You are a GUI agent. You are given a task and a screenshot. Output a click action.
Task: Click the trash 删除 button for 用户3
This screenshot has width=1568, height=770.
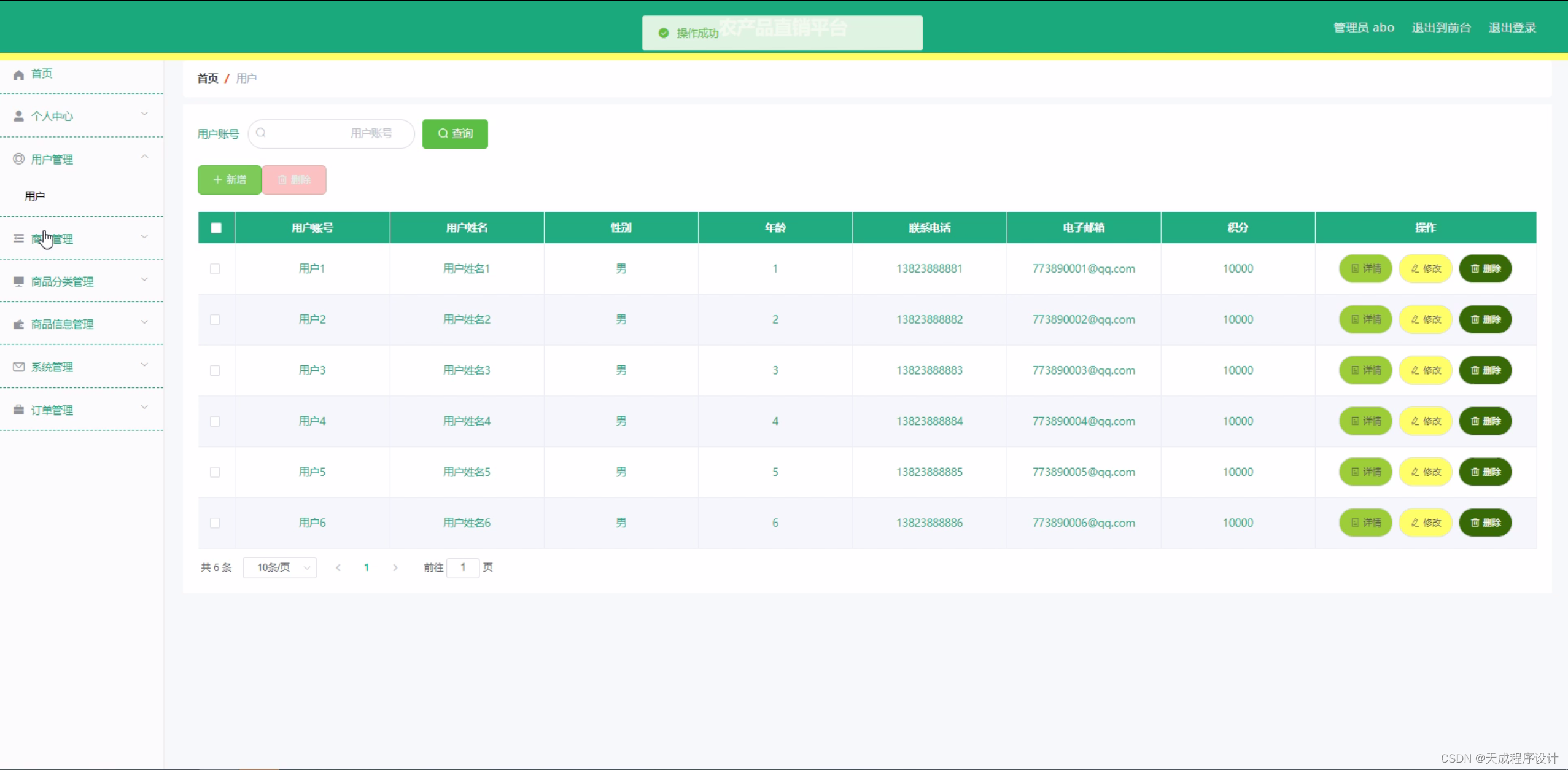click(x=1485, y=370)
